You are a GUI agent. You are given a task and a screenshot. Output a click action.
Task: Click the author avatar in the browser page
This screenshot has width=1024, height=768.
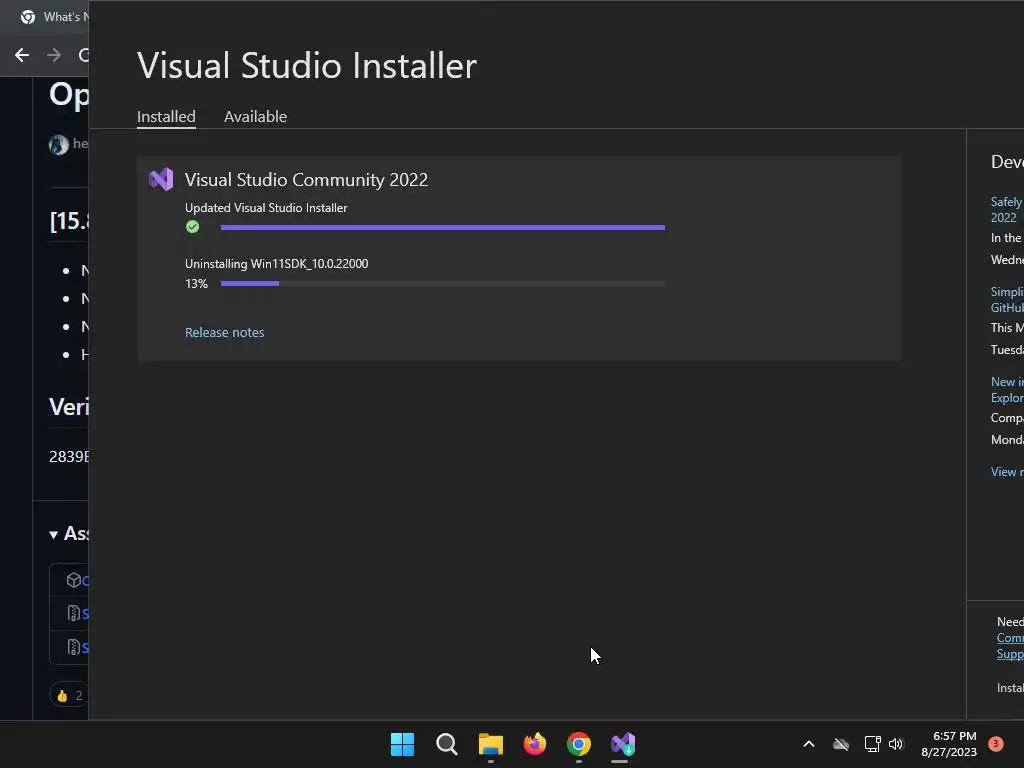[59, 144]
